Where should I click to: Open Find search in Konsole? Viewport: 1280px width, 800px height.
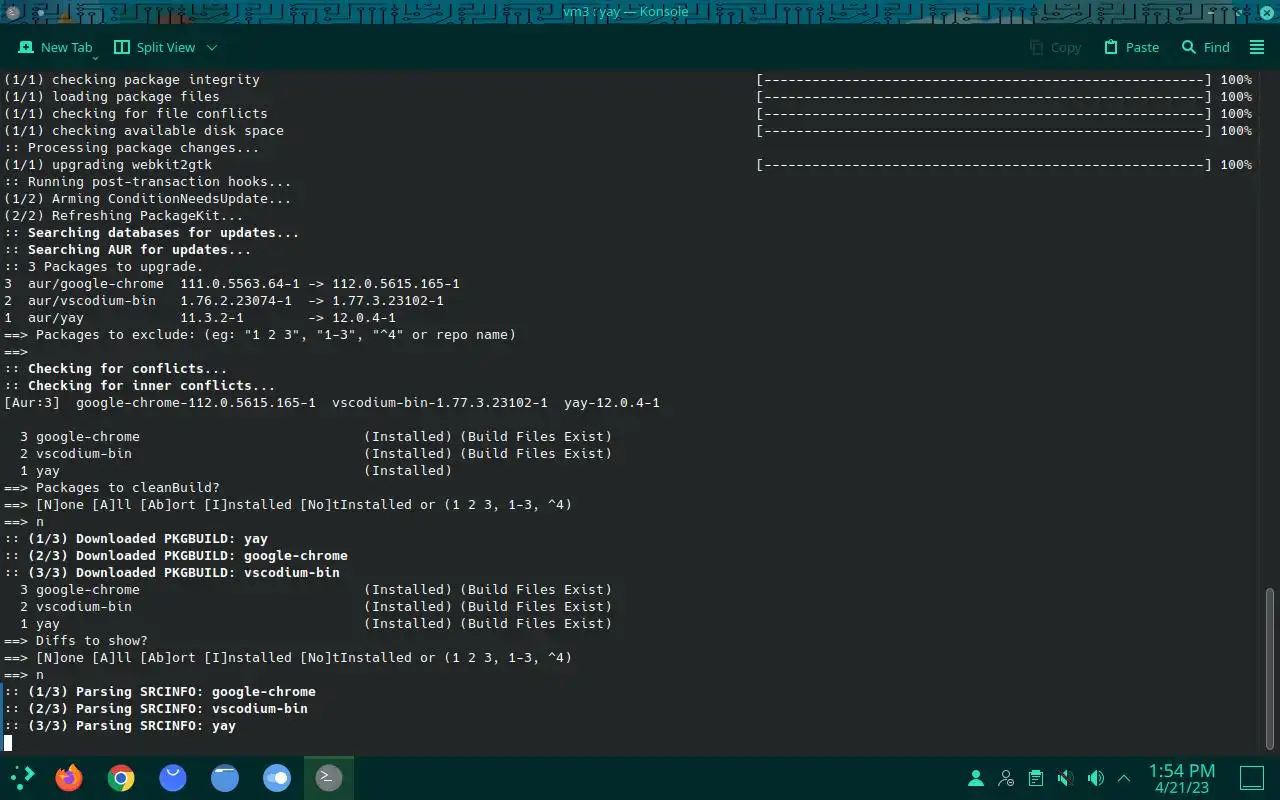pyautogui.click(x=1205, y=47)
